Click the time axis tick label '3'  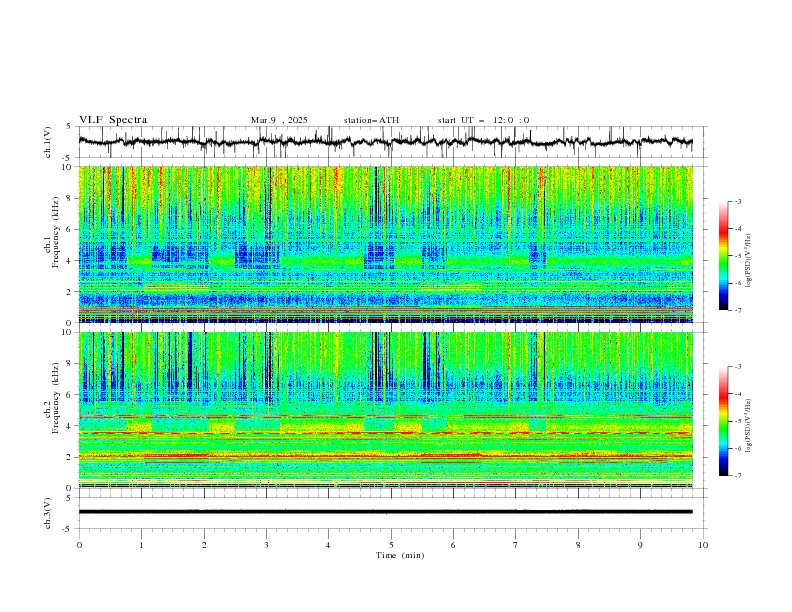click(266, 545)
